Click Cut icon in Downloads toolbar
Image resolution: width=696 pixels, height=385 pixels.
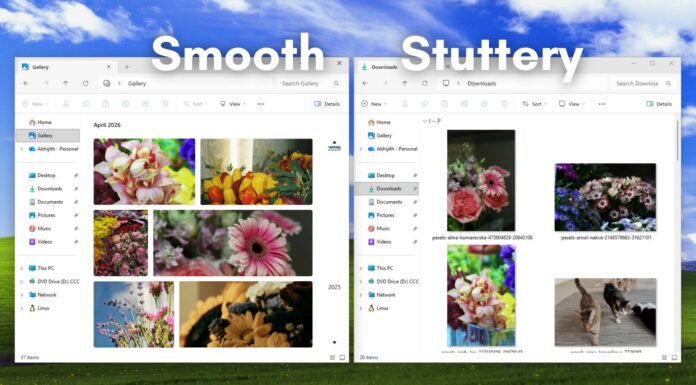(x=405, y=104)
